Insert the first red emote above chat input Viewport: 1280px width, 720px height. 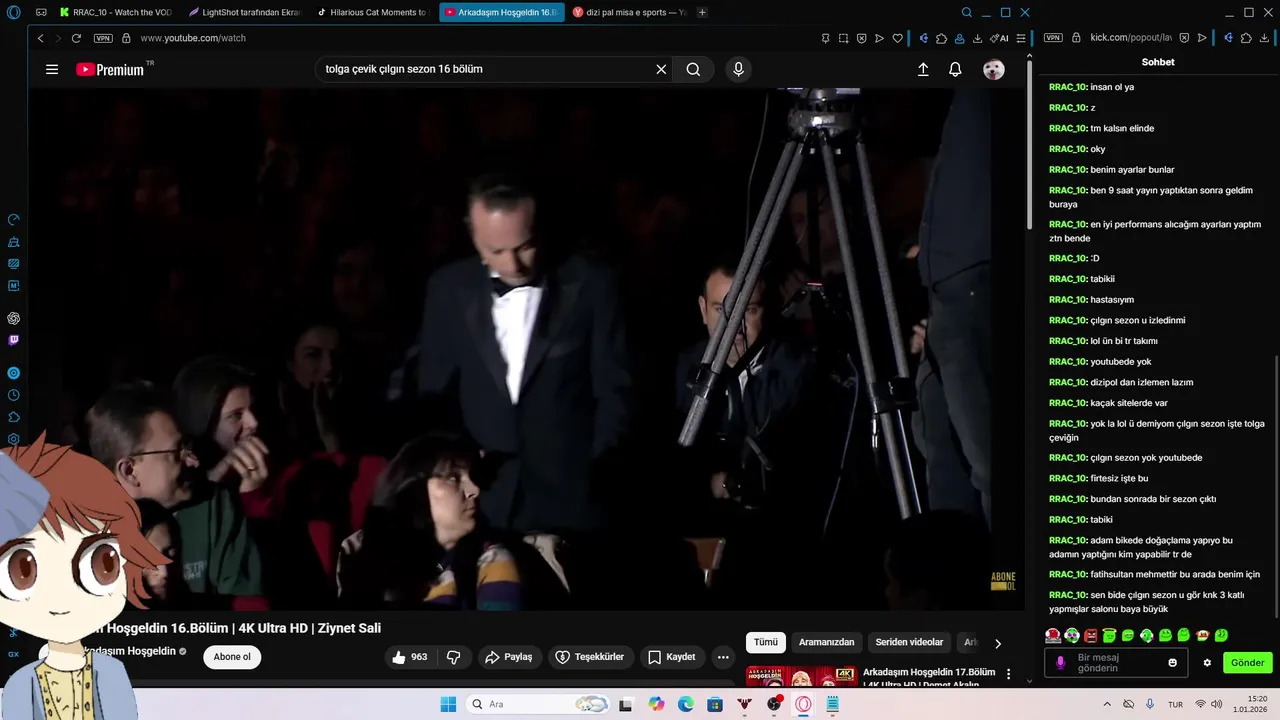pyautogui.click(x=1053, y=635)
